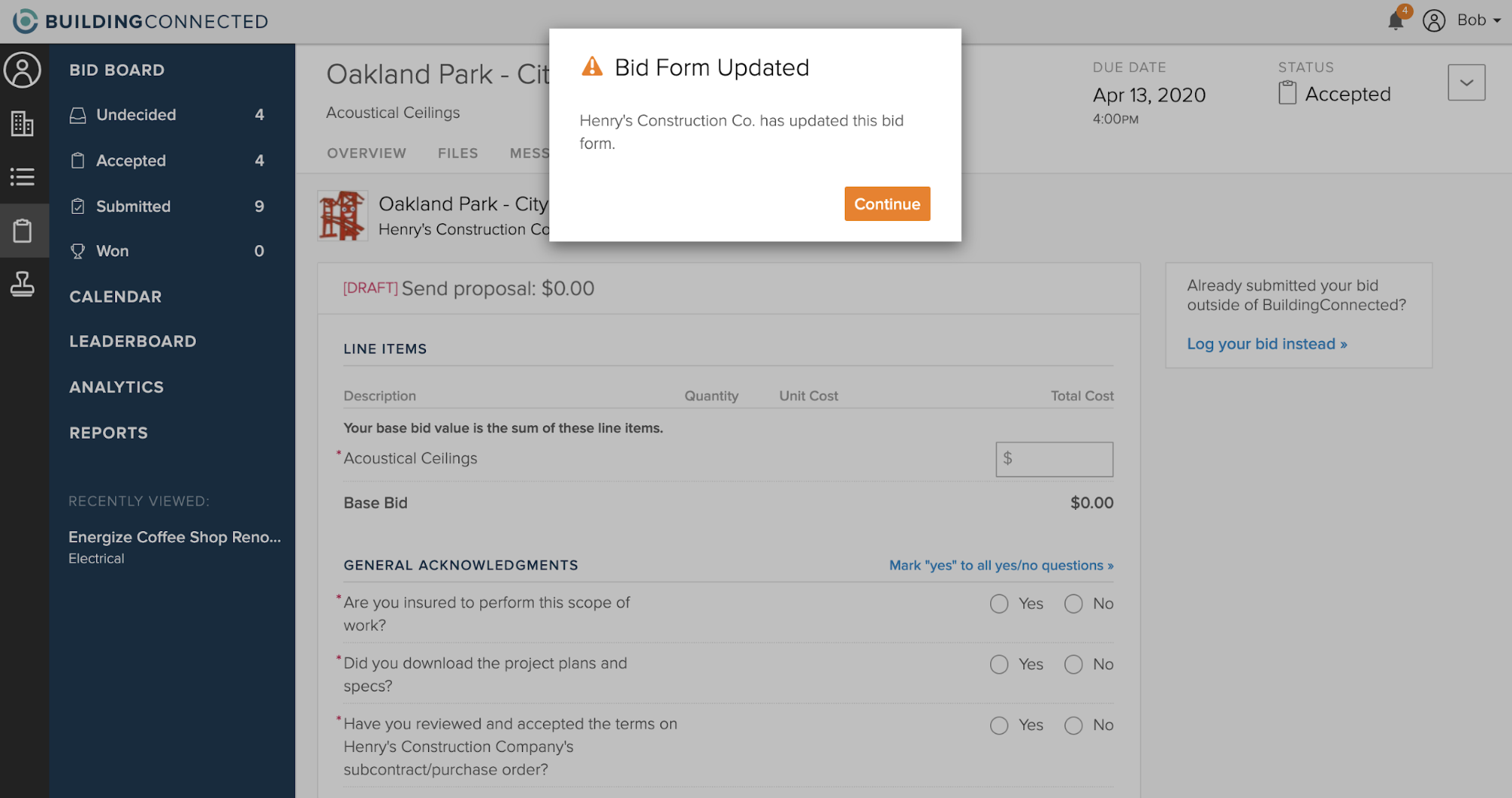This screenshot has width=1512, height=798.
Task: Open the list icon in left rail
Action: 23,177
